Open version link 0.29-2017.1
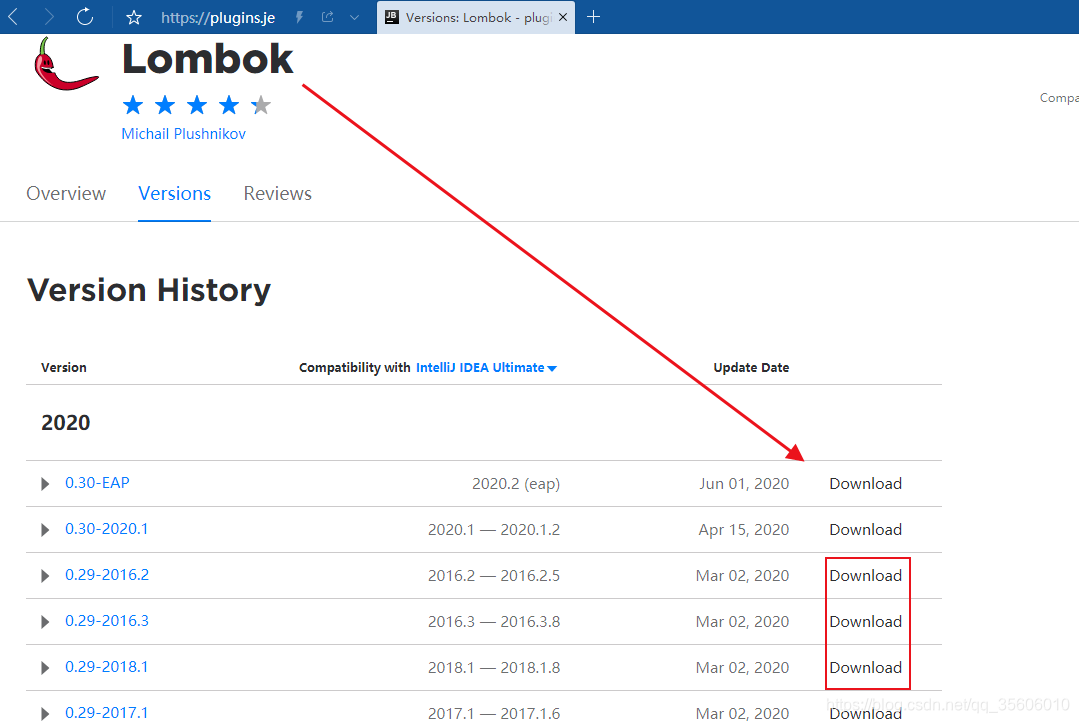This screenshot has height=723, width=1079. [107, 713]
